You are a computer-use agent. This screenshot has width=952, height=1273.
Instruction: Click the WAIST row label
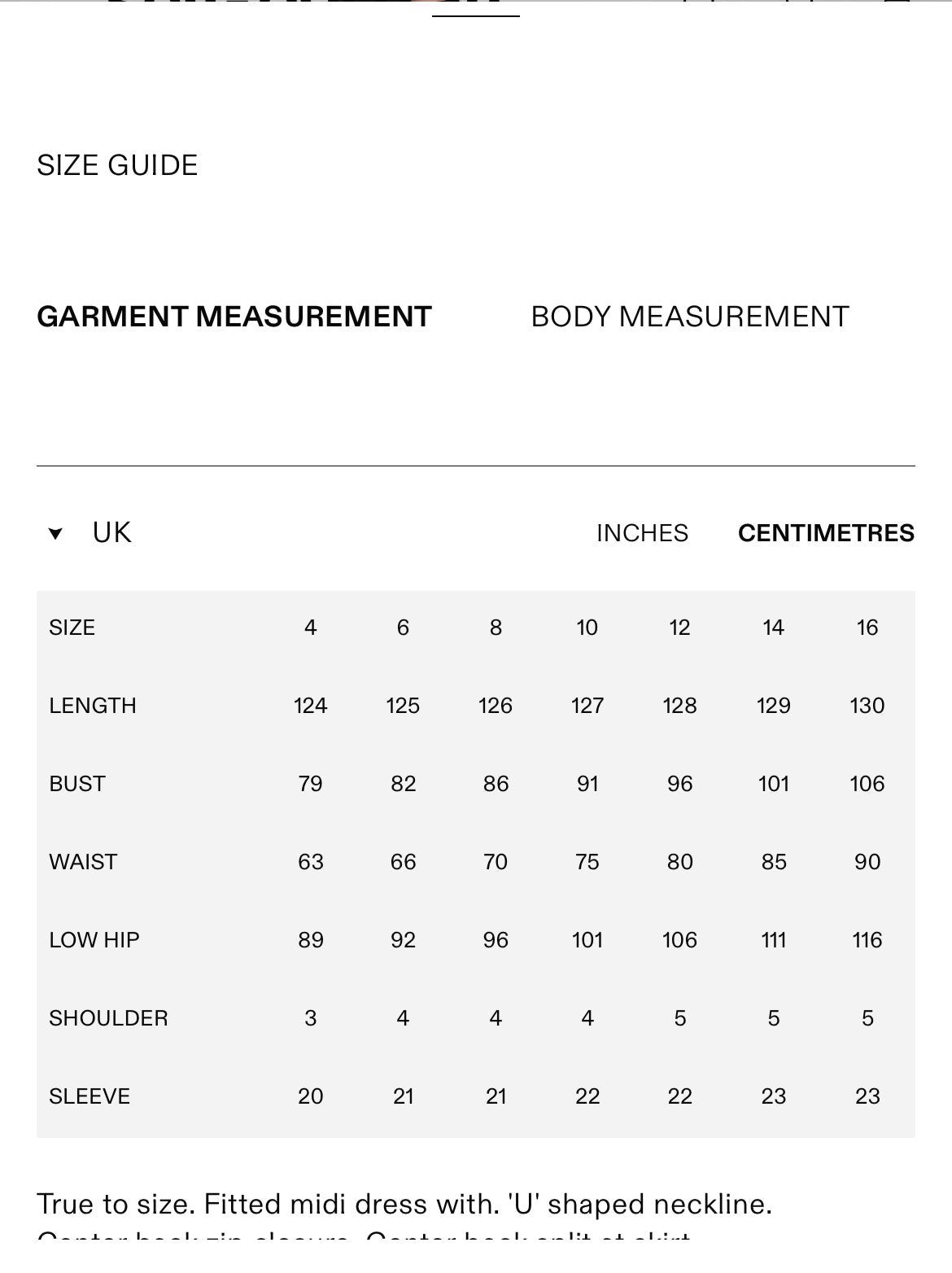[83, 862]
